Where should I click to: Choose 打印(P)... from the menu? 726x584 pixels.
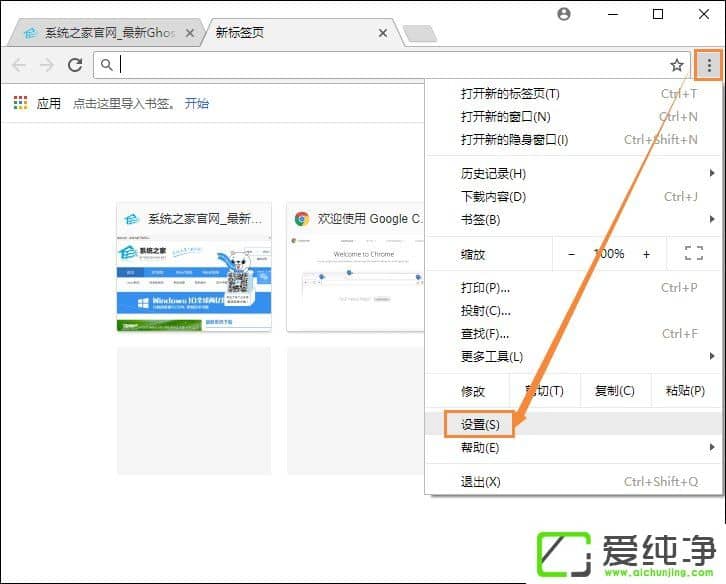(574, 288)
